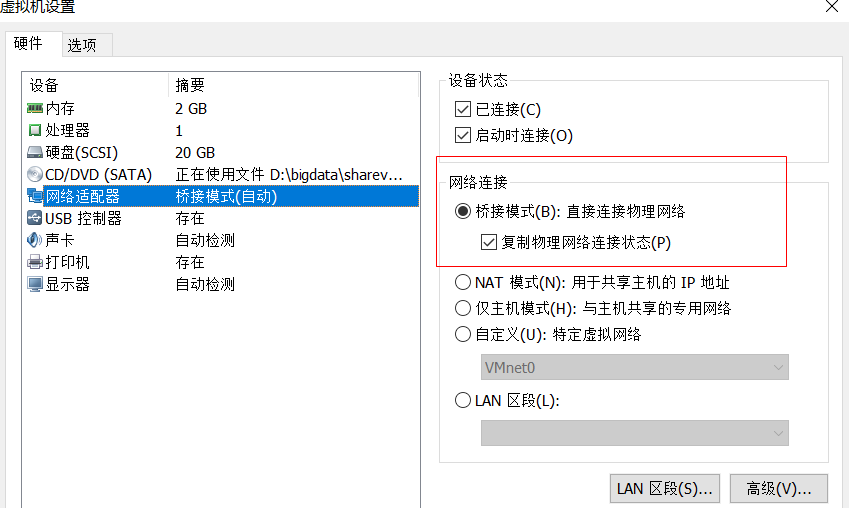849x508 pixels.
Task: Open the LAN 区段(S)... button
Action: click(664, 489)
